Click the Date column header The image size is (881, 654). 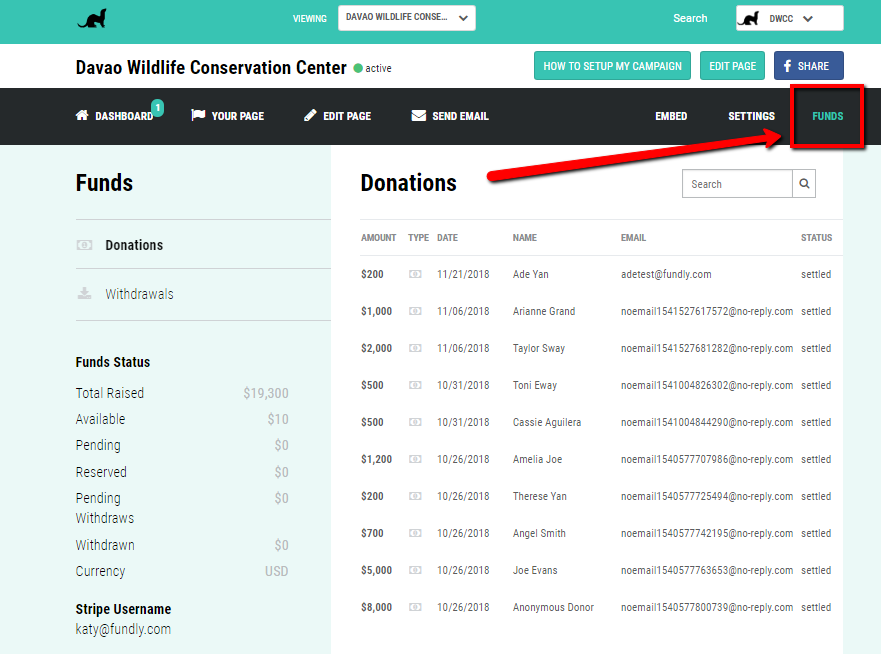(447, 238)
